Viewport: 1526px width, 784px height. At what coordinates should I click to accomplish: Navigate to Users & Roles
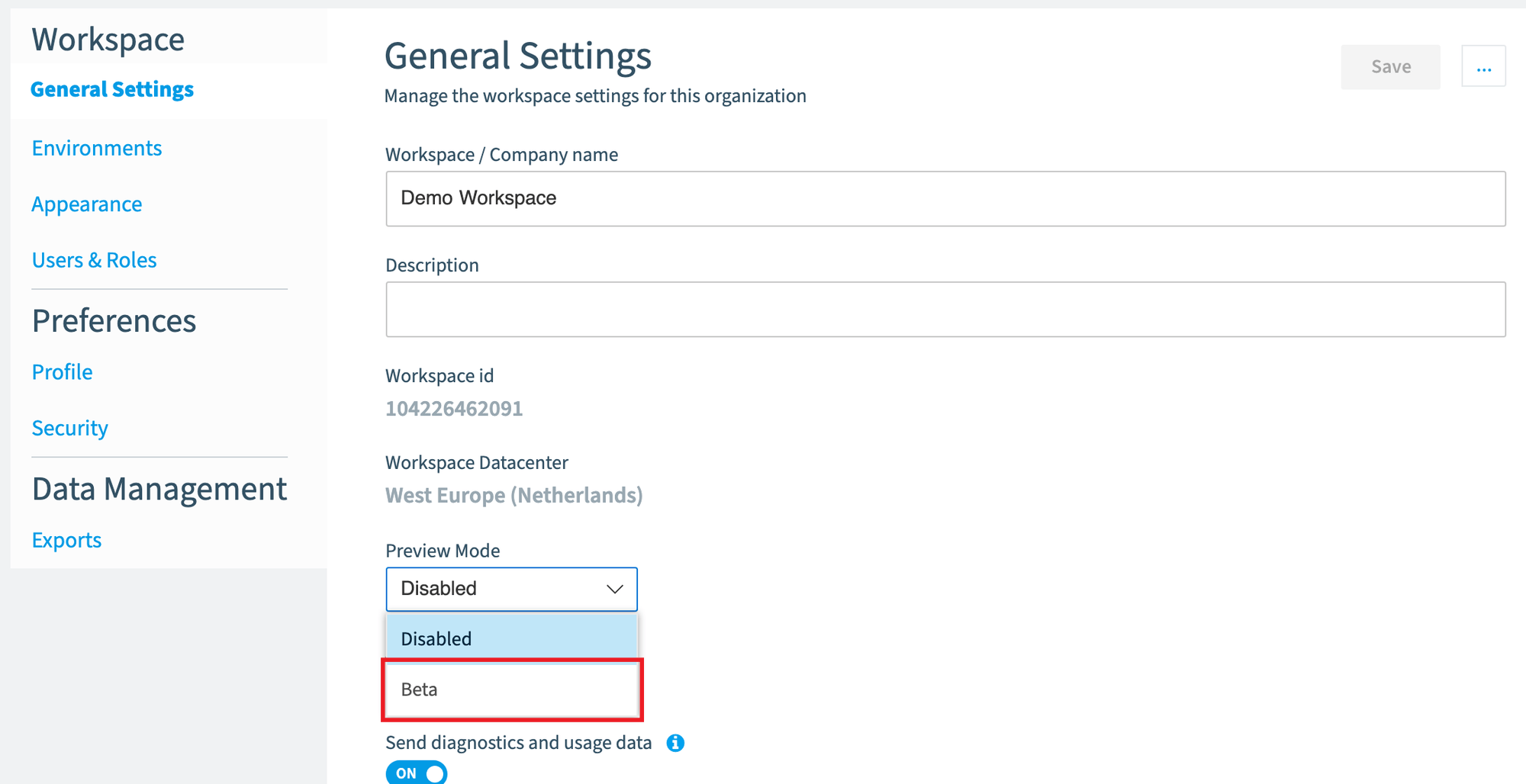coord(95,260)
